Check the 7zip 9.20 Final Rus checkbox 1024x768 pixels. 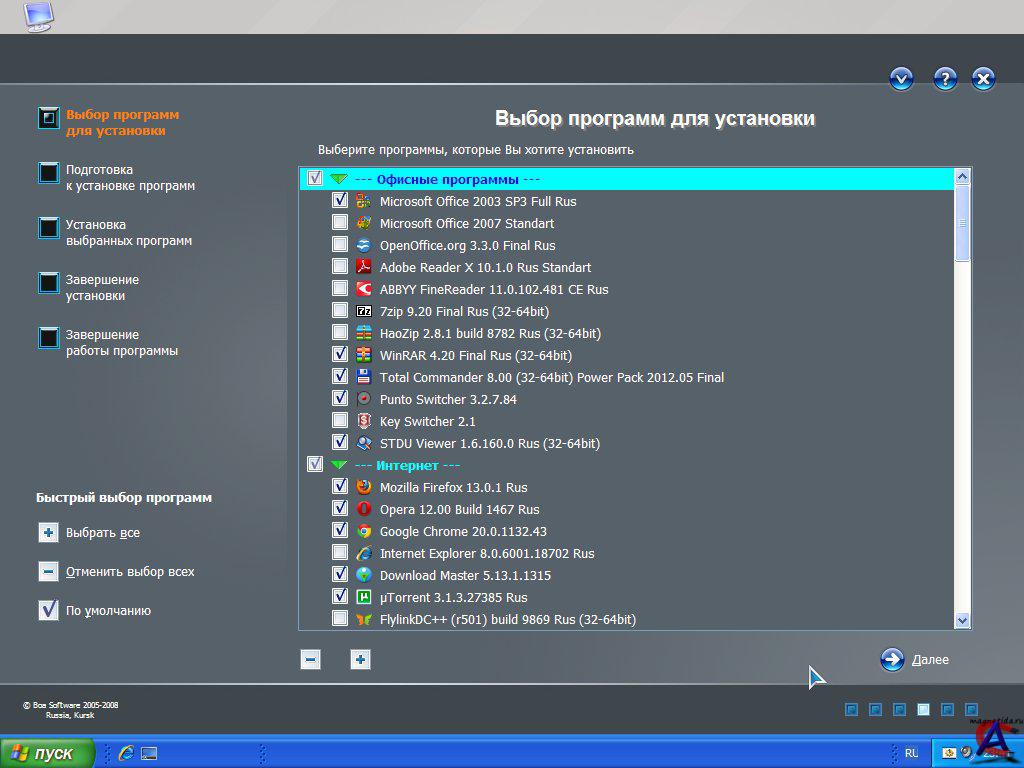pyautogui.click(x=340, y=311)
